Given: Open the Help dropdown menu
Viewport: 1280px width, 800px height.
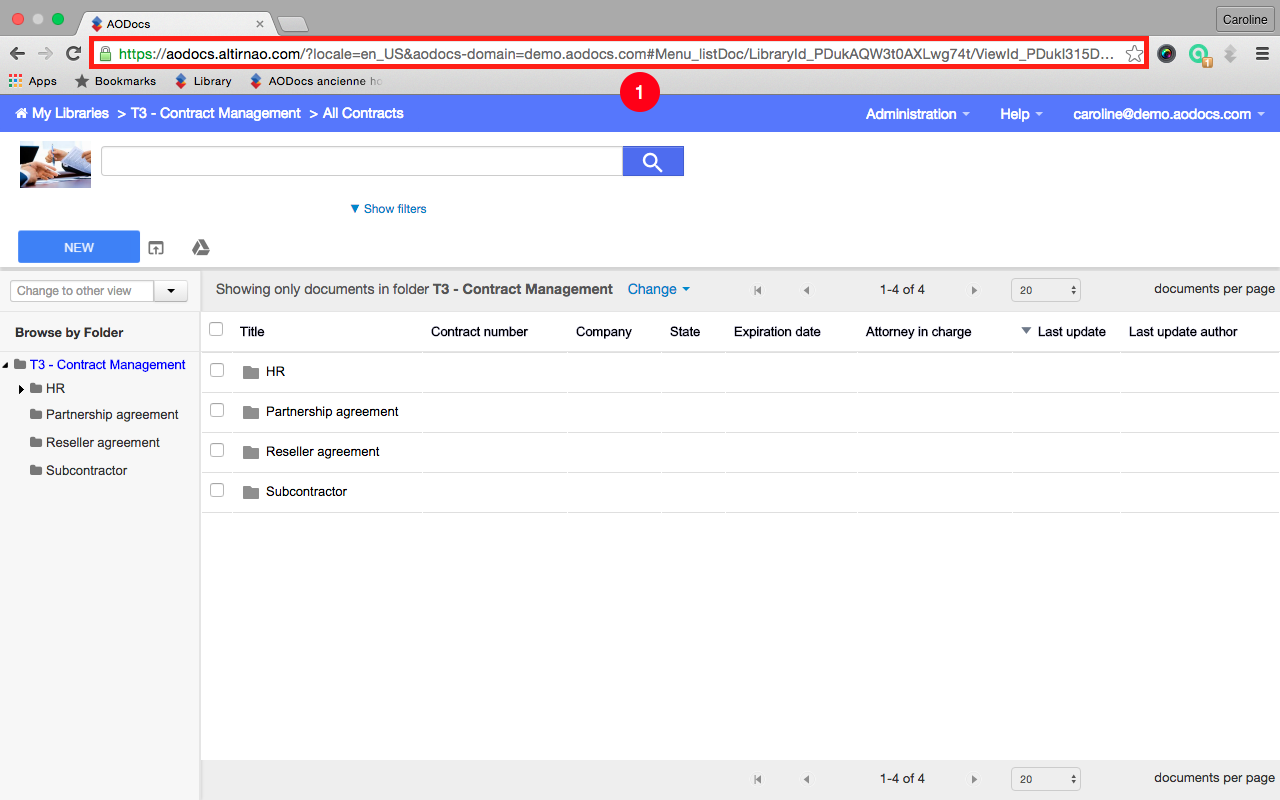Looking at the screenshot, I should 1021,114.
